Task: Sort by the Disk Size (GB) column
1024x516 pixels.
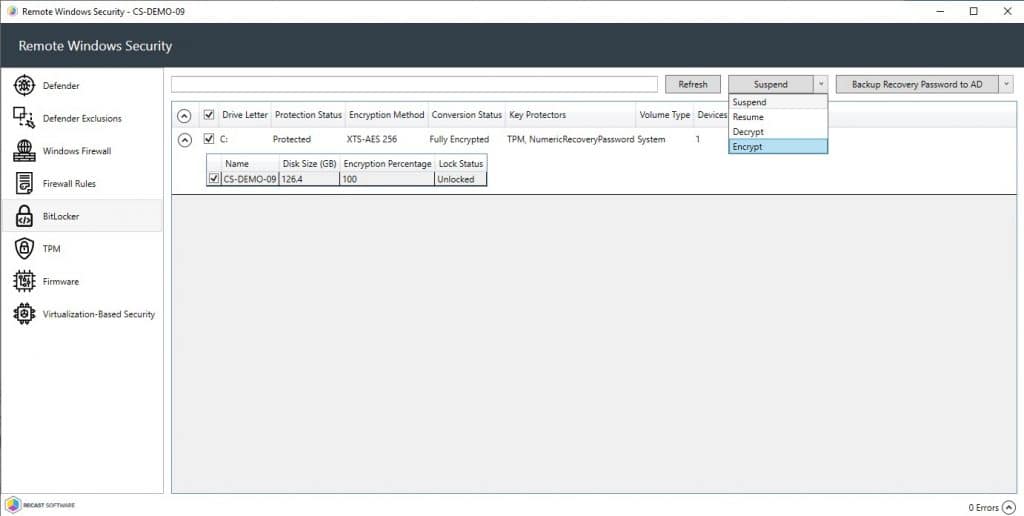Action: coord(310,163)
